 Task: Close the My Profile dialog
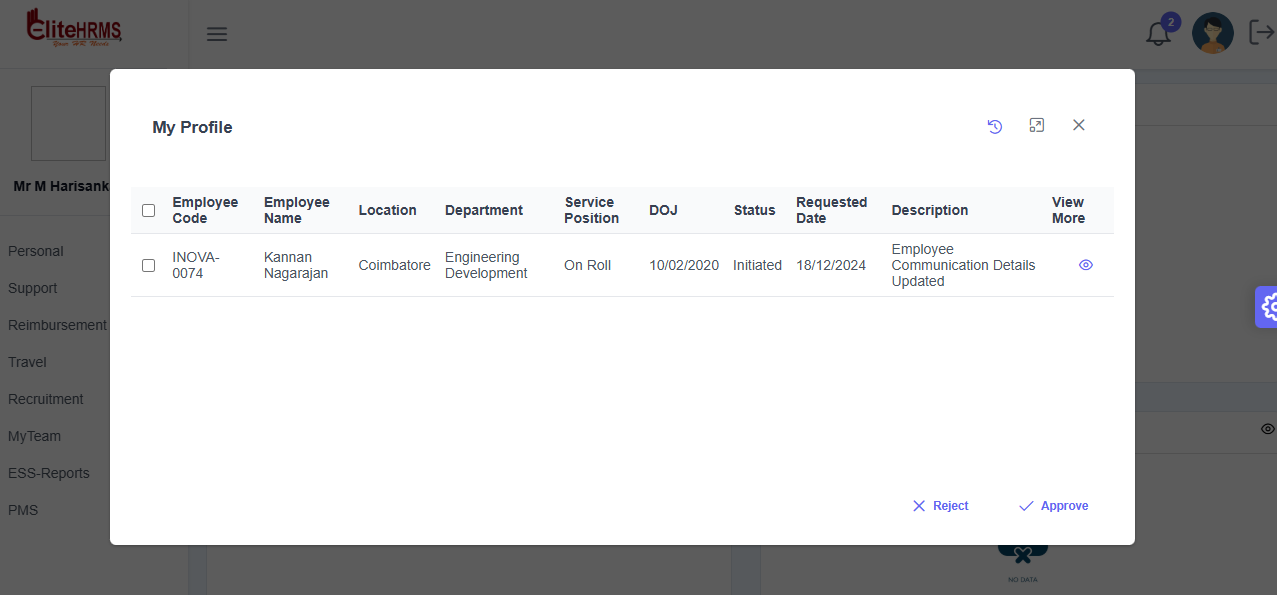(x=1078, y=126)
